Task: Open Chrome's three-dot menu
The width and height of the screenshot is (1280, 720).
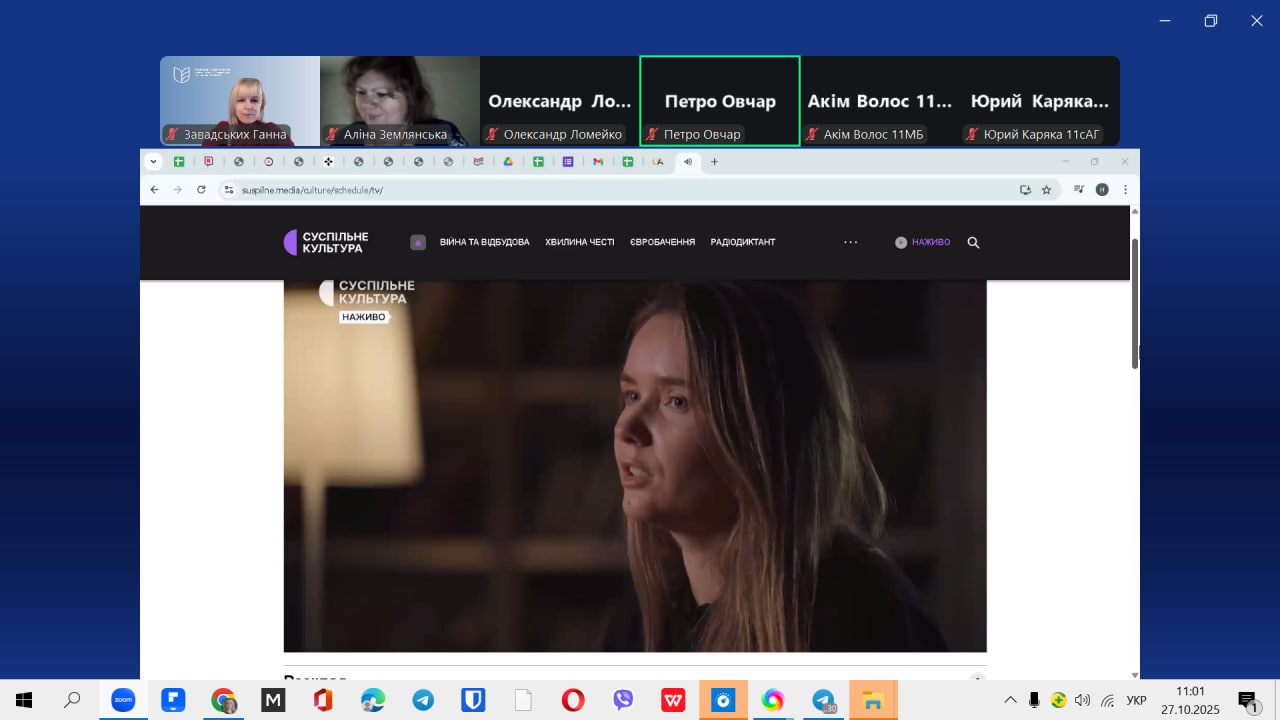Action: click(1125, 189)
